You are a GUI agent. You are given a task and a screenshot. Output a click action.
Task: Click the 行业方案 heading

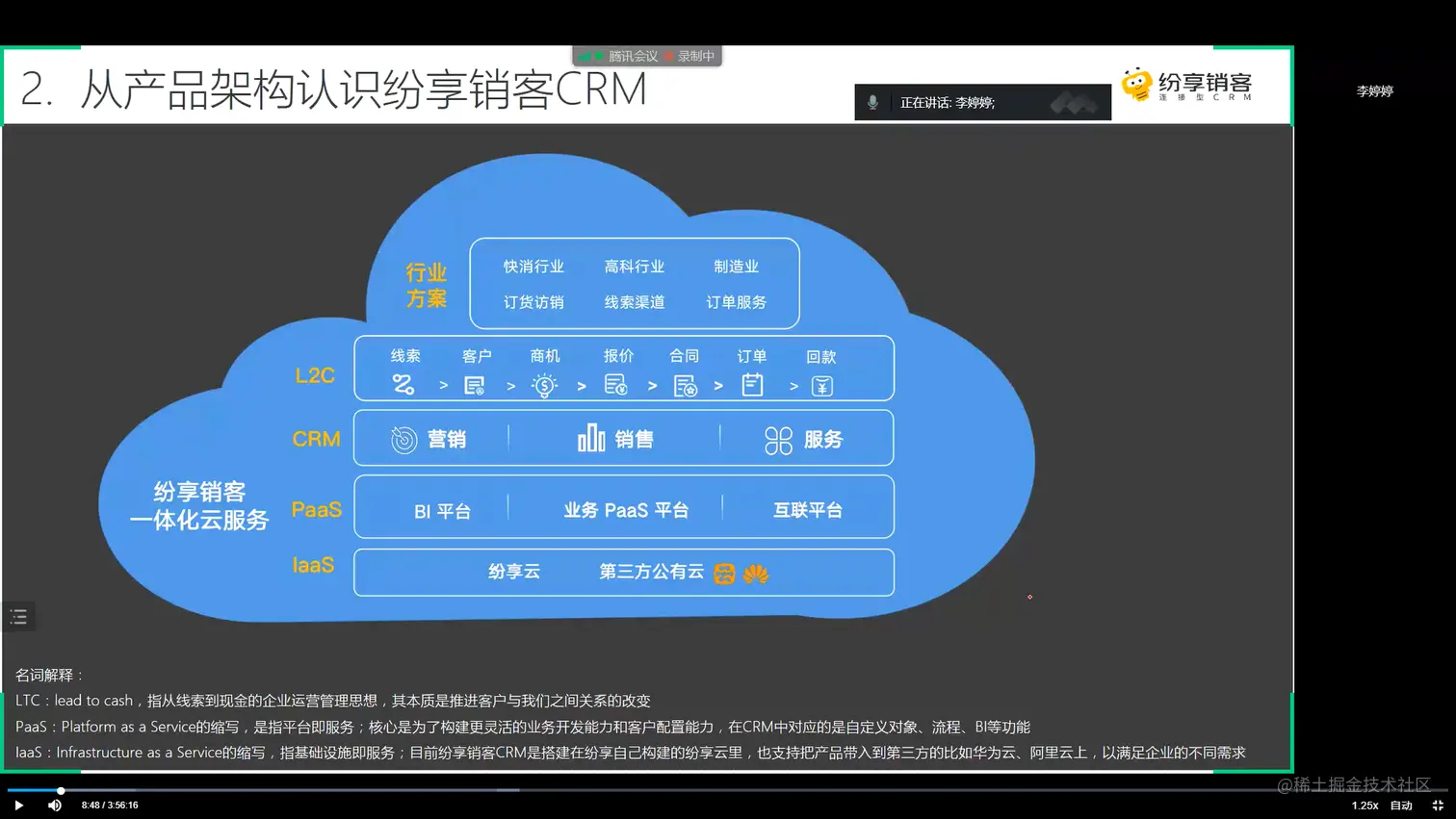(426, 286)
